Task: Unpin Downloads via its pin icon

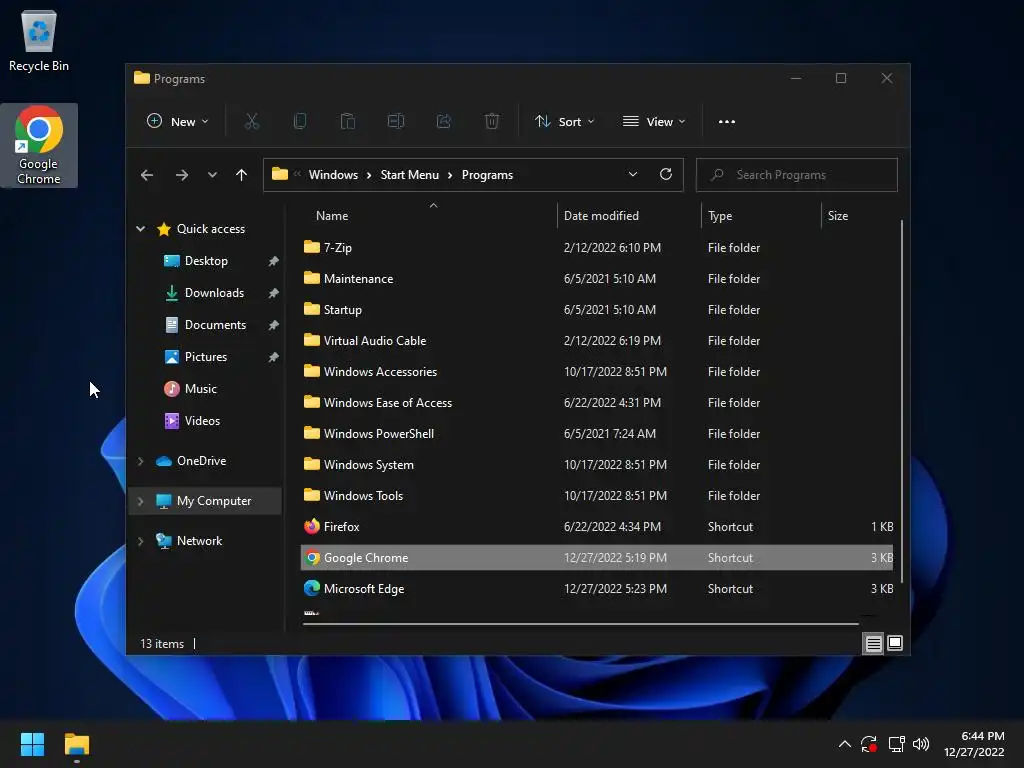Action: pos(274,293)
